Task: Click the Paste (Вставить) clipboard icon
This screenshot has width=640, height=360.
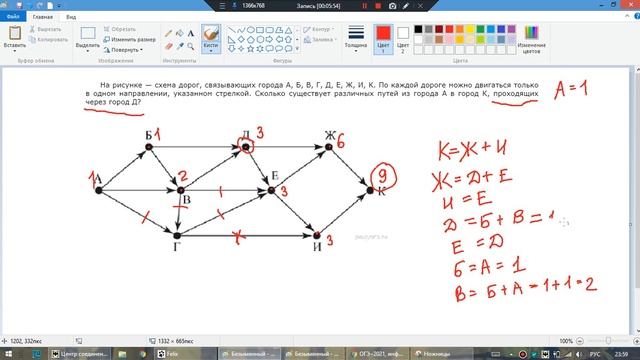Action: click(15, 33)
